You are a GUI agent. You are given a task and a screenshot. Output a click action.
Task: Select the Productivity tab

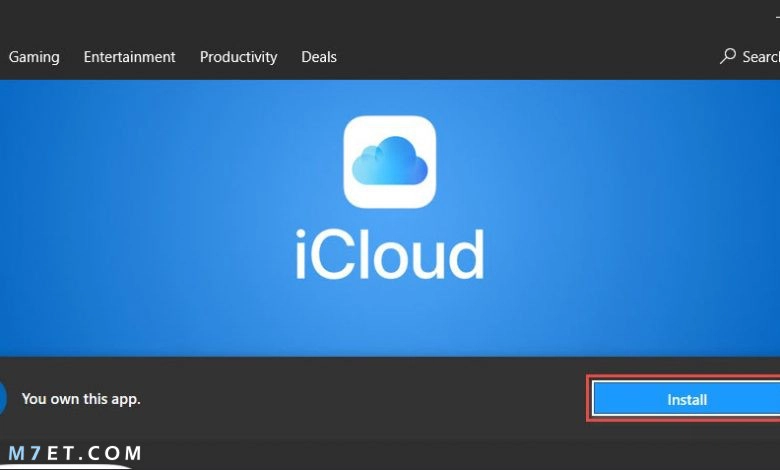pyautogui.click(x=238, y=57)
